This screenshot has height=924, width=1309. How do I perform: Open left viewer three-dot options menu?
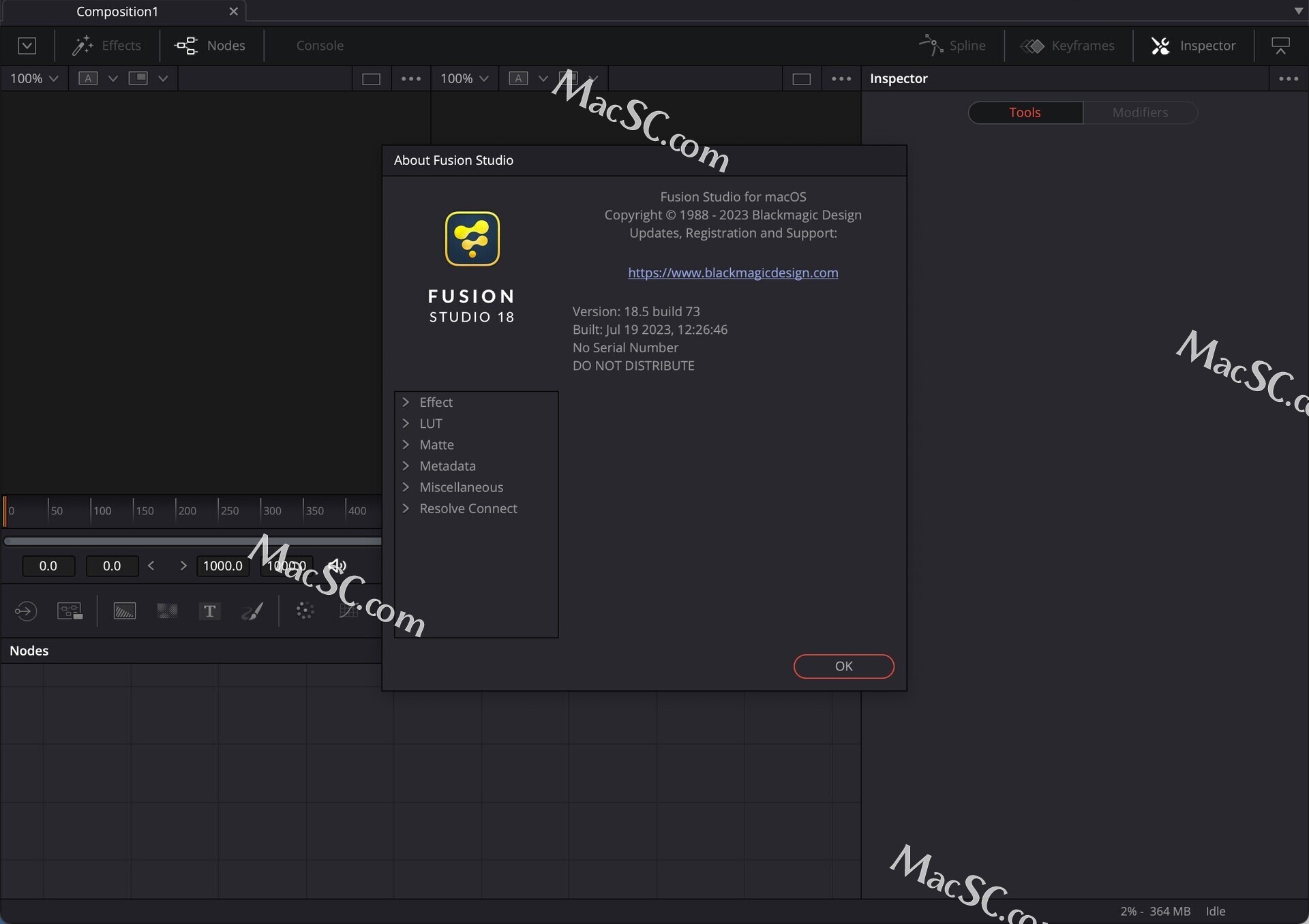[411, 79]
